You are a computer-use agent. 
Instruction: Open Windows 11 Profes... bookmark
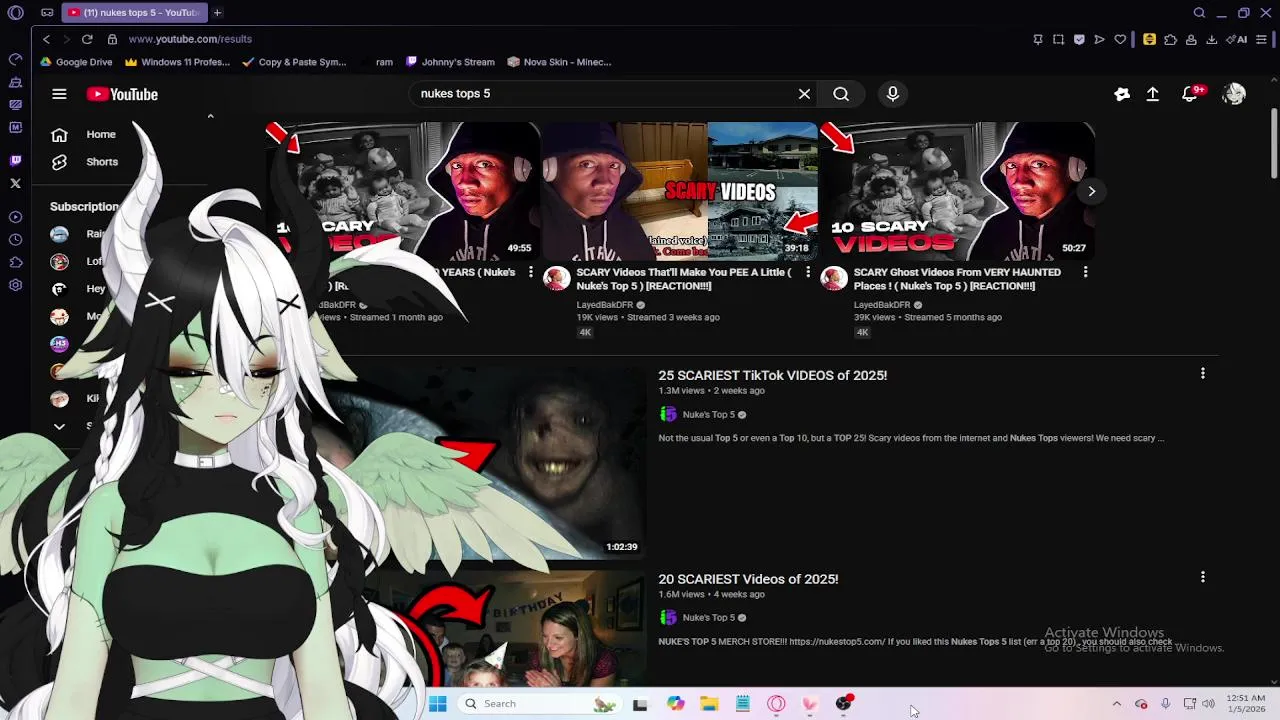click(177, 62)
